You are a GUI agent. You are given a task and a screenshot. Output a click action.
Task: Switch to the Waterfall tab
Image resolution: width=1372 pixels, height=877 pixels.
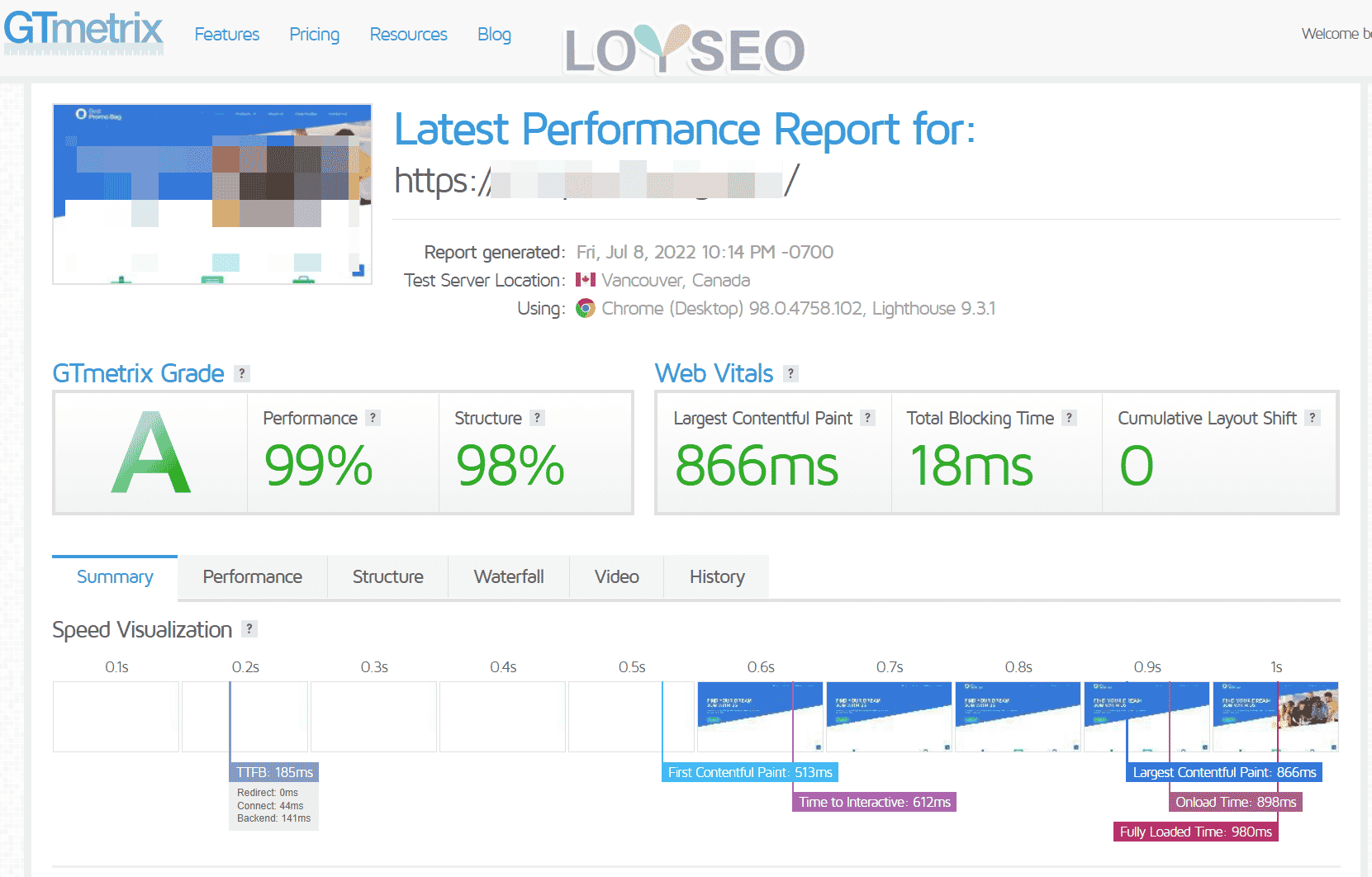509,576
